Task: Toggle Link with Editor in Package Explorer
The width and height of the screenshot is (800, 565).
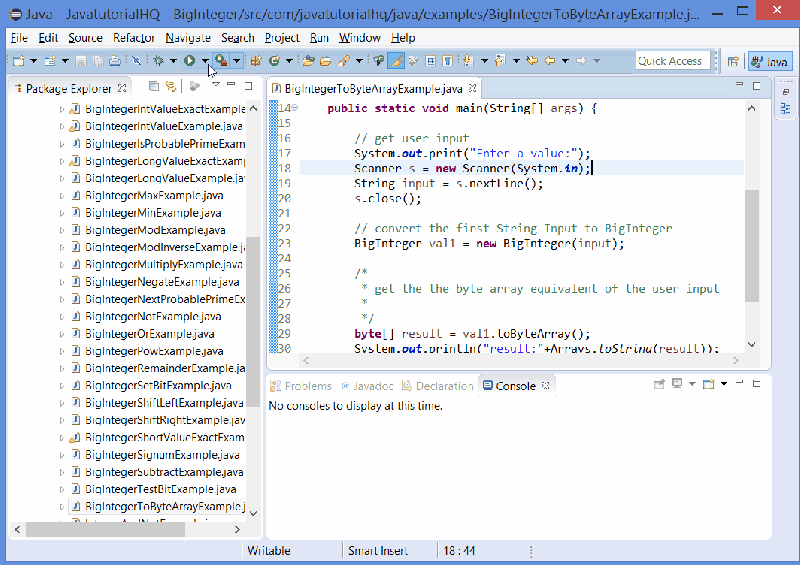Action: pyautogui.click(x=171, y=86)
